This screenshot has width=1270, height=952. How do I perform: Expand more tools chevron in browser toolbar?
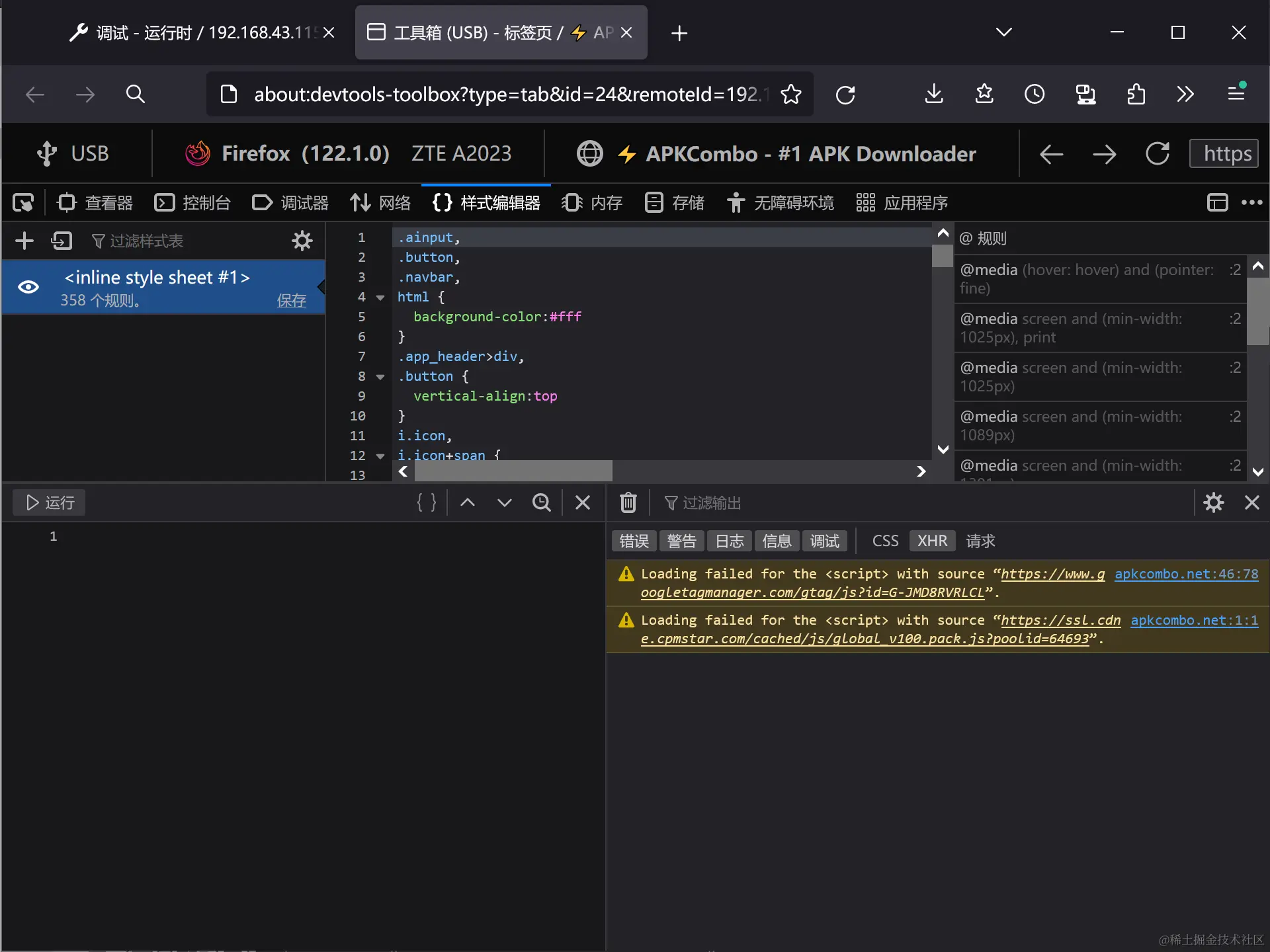tap(1185, 95)
